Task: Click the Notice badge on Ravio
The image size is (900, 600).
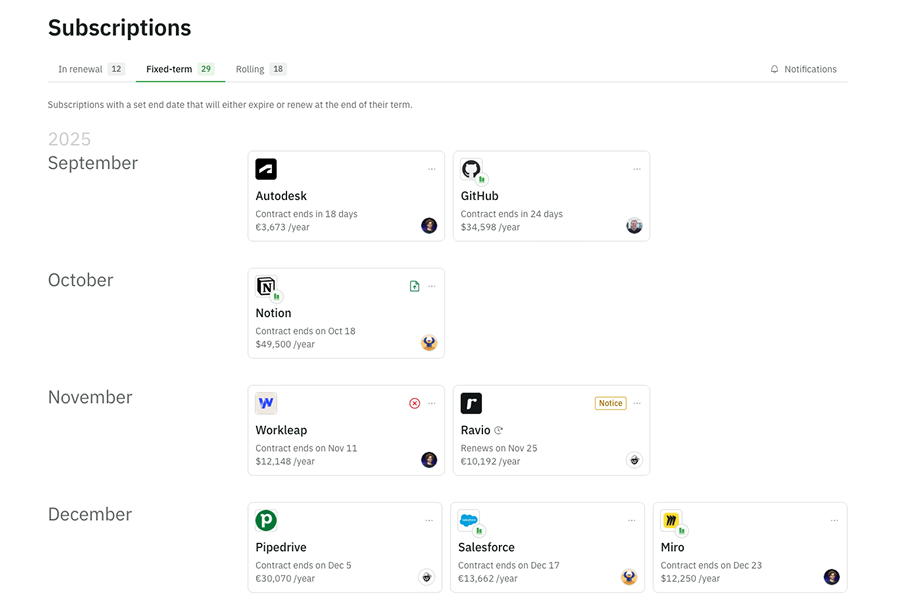Action: pyautogui.click(x=610, y=403)
